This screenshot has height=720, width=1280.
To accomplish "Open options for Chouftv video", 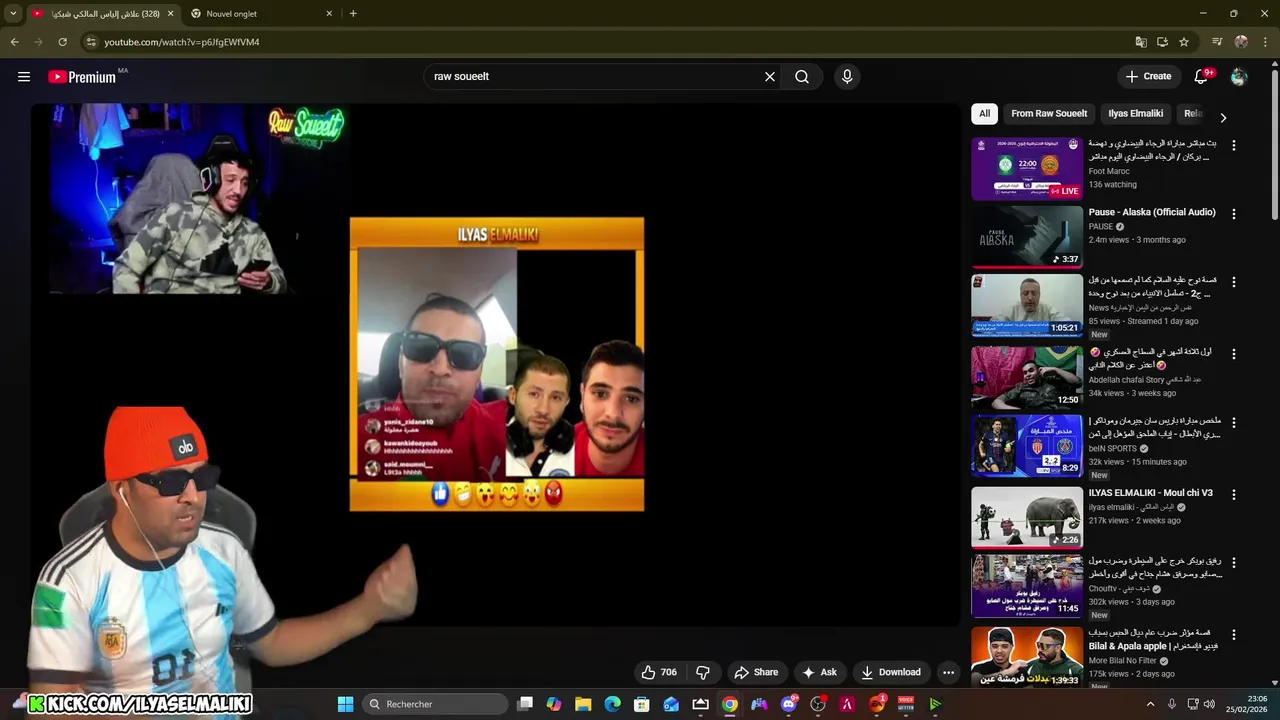I will [x=1233, y=562].
